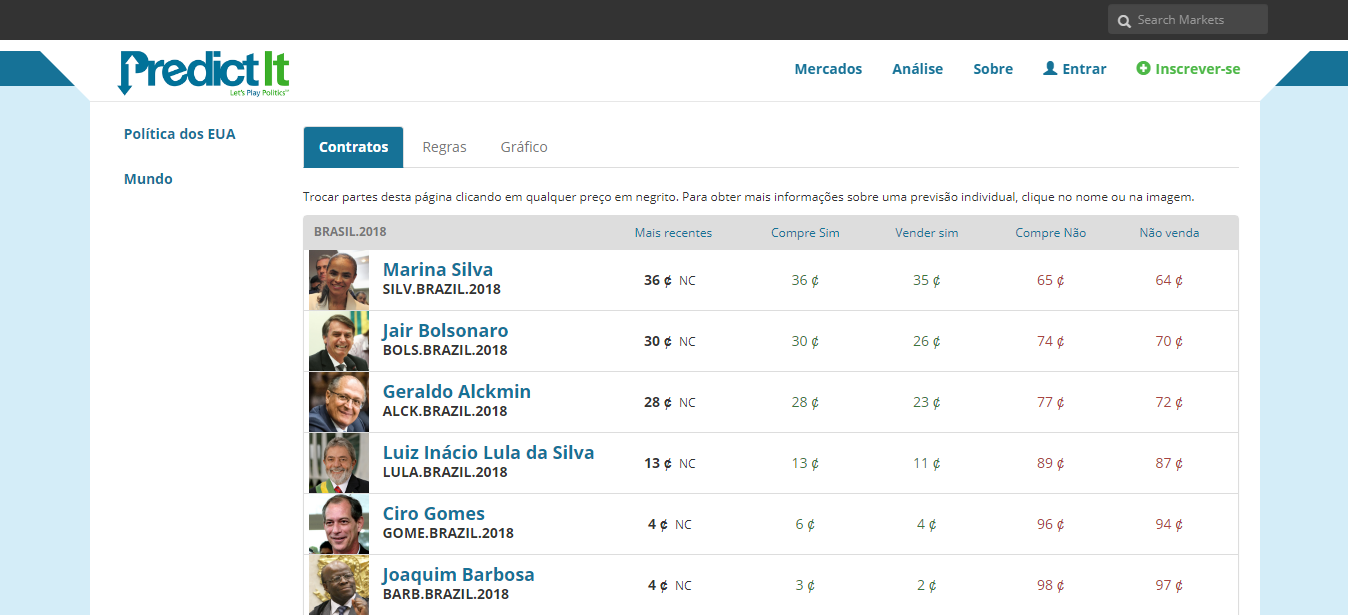Click Marina Silva's 36¢ Compre Sim price
1348x615 pixels.
(805, 280)
